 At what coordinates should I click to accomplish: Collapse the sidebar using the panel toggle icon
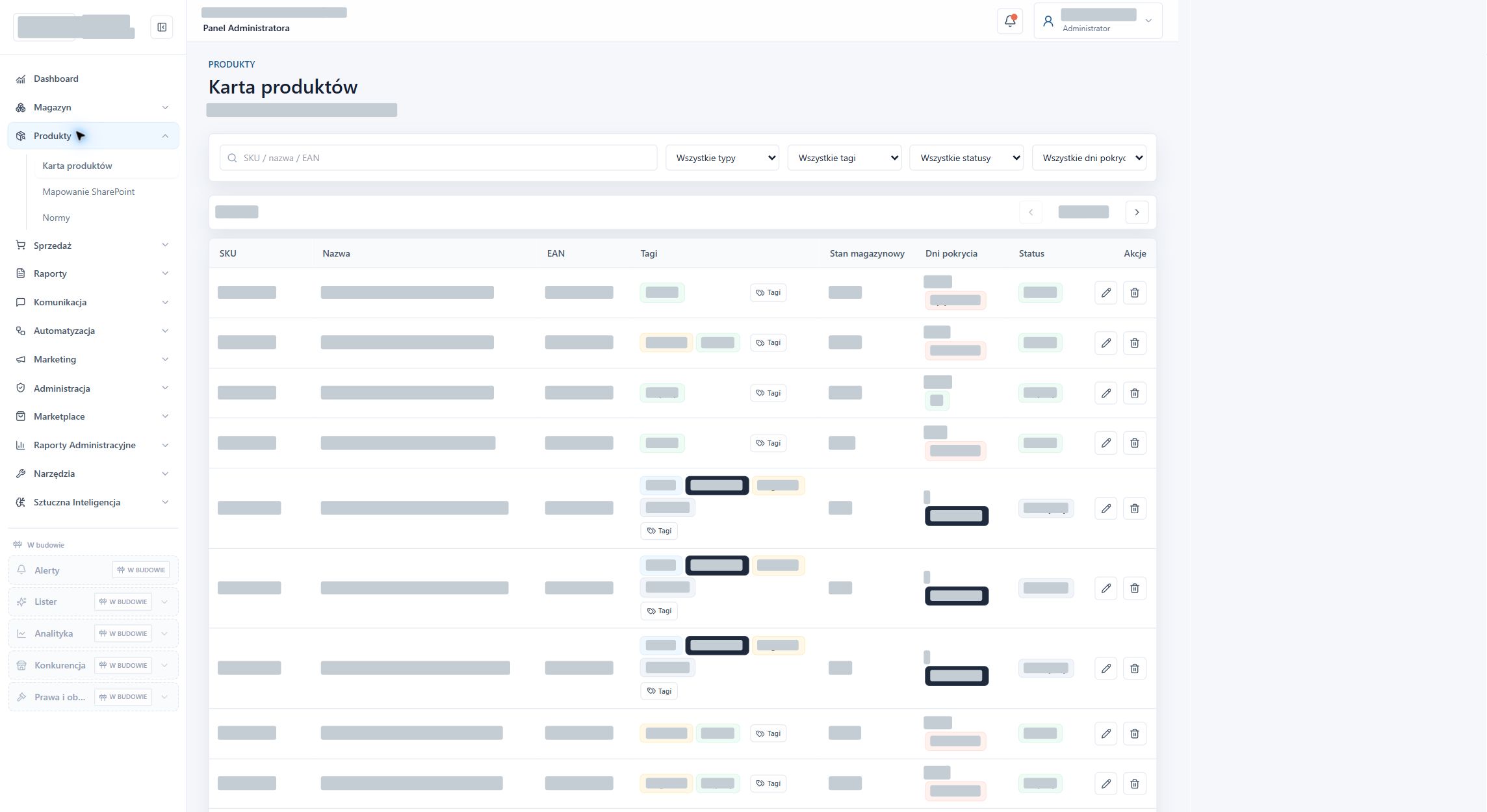coord(162,27)
